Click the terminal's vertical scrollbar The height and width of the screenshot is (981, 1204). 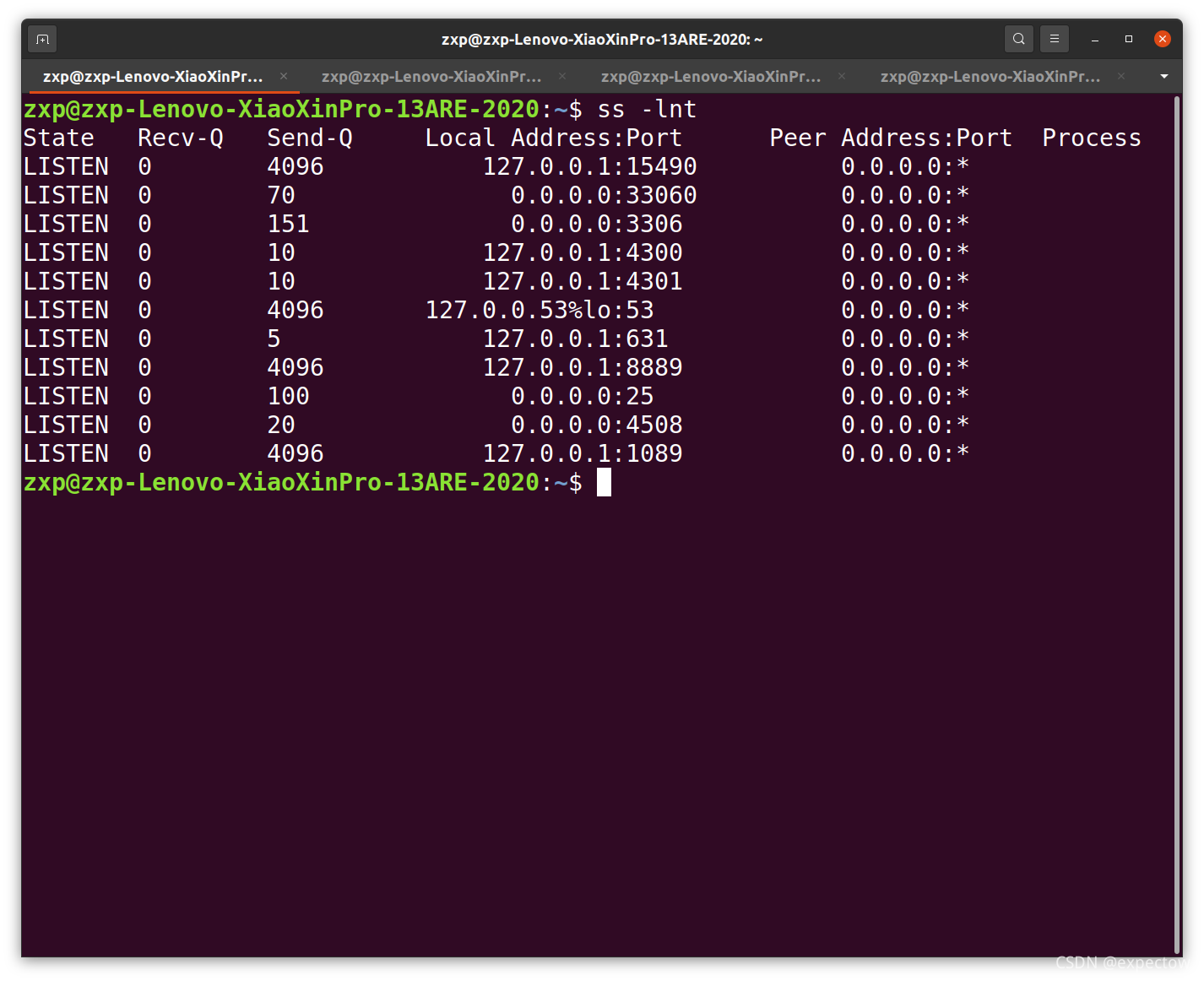(1177, 523)
